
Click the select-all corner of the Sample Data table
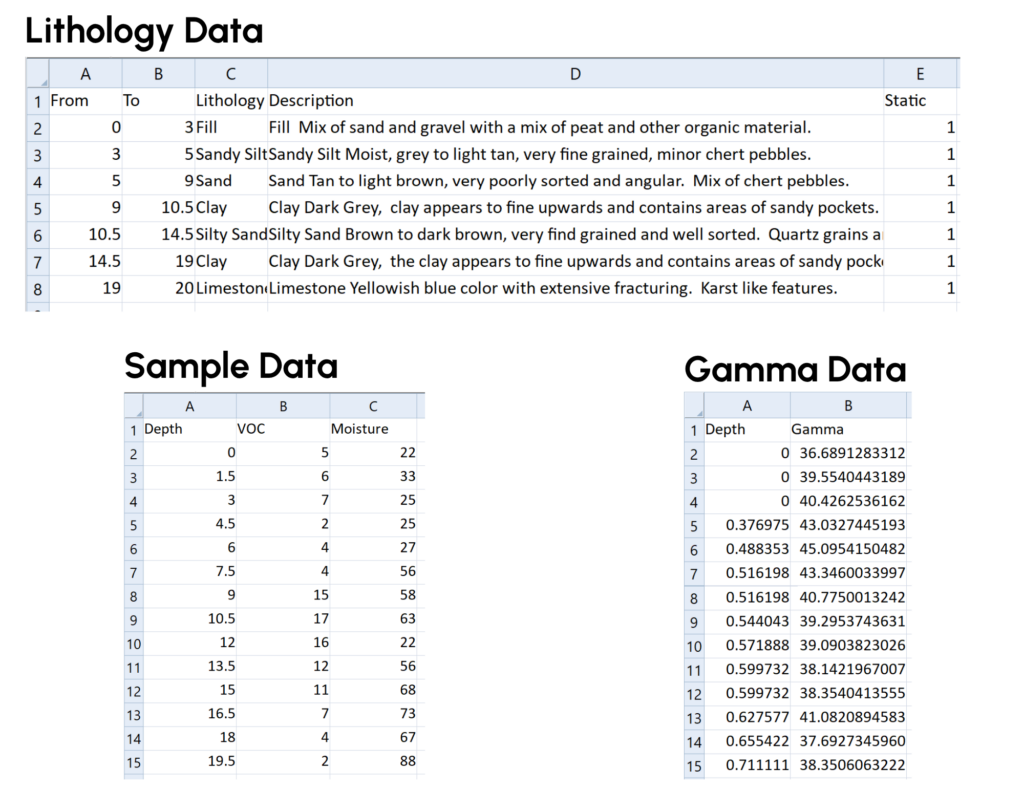pyautogui.click(x=134, y=406)
